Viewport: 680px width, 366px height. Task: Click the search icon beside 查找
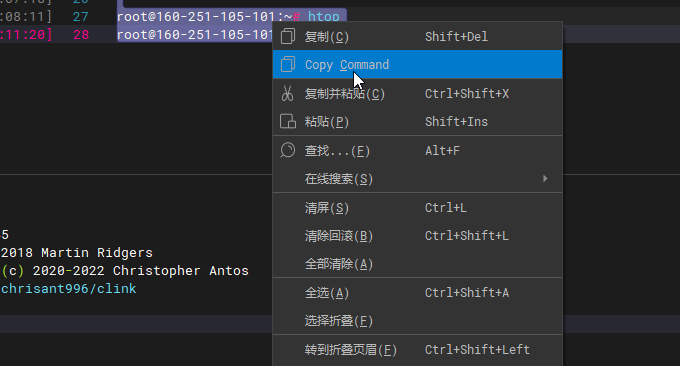pyautogui.click(x=288, y=150)
